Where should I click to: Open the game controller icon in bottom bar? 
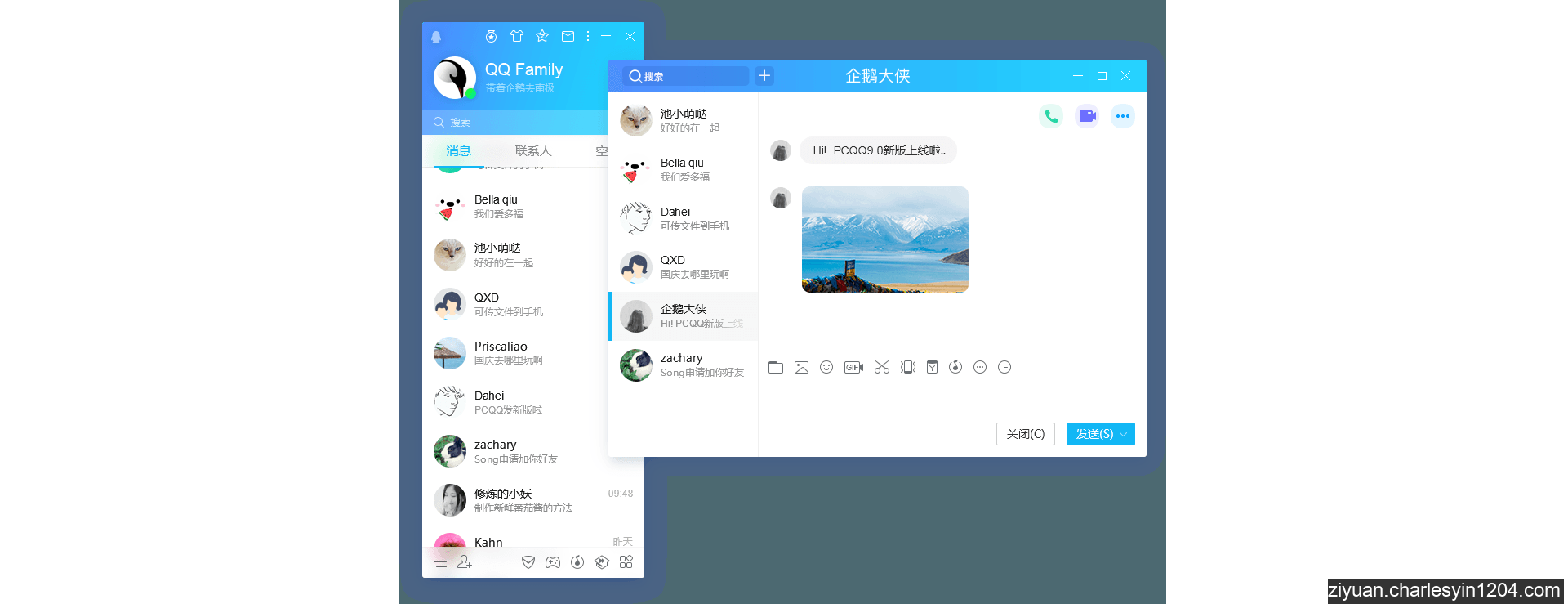pyautogui.click(x=553, y=561)
